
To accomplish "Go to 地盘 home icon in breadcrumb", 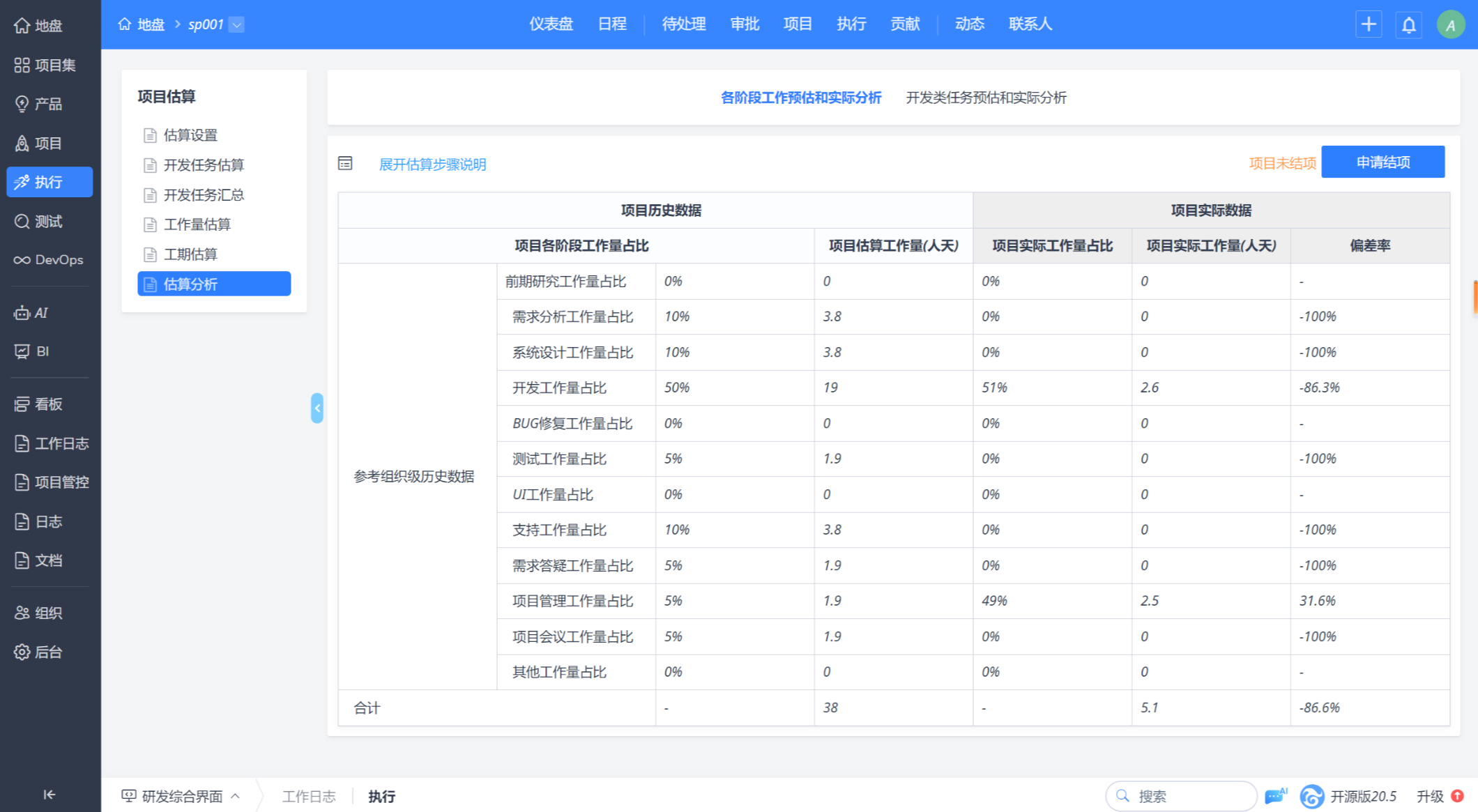I will pyautogui.click(x=125, y=24).
